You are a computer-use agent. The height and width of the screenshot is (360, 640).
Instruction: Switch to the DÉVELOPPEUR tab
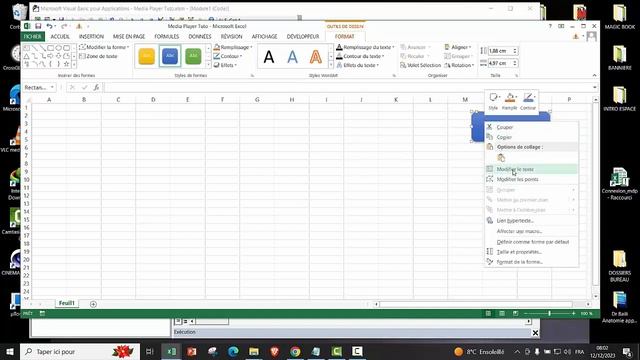[303, 36]
